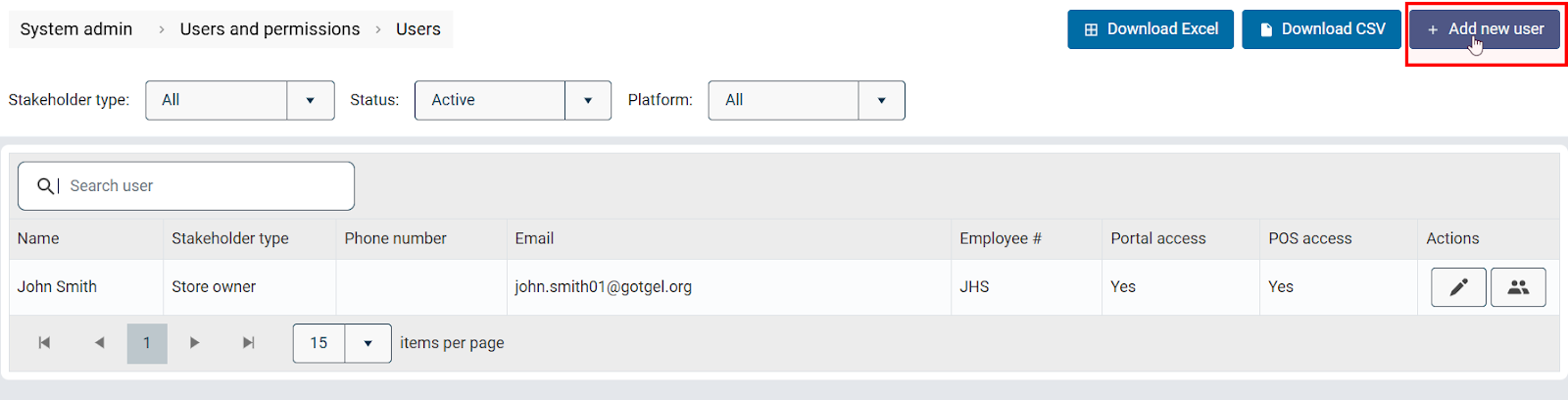
Task: Click the Download CSV button
Action: (1321, 29)
